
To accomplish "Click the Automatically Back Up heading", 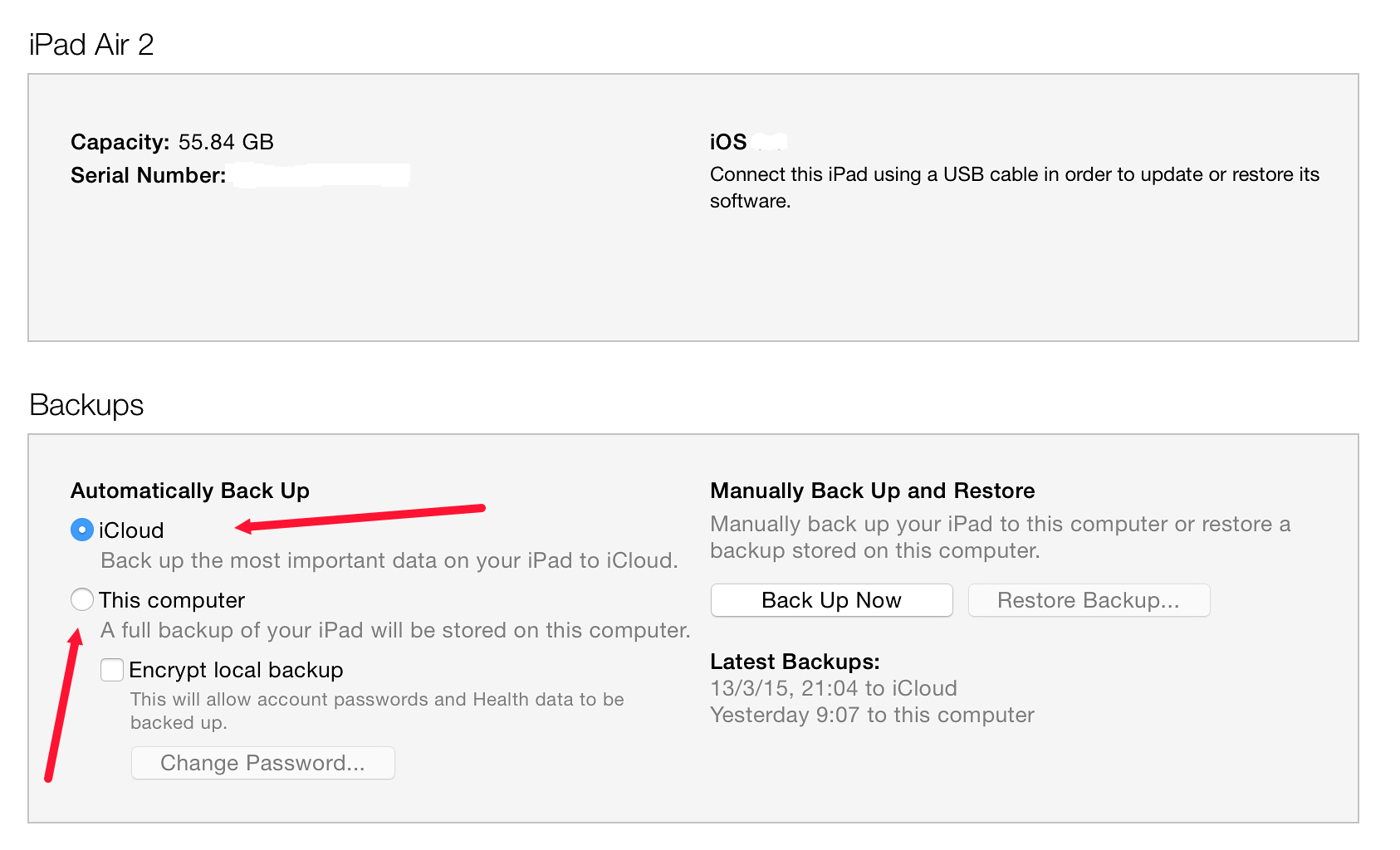I will (x=190, y=491).
